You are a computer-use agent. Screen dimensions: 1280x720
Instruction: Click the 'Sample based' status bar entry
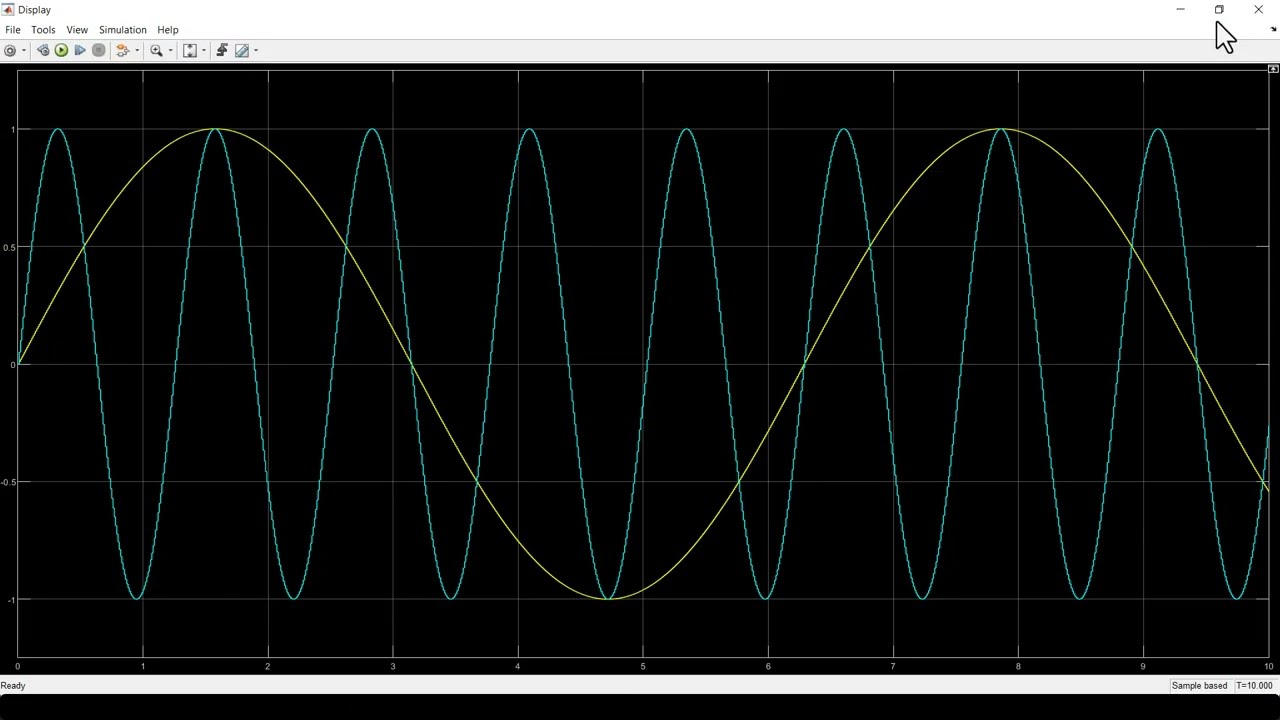coord(1200,686)
